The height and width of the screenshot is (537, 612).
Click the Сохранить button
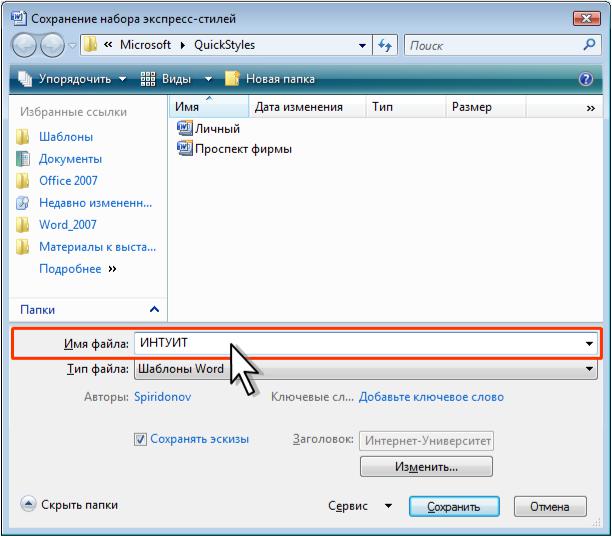click(454, 507)
